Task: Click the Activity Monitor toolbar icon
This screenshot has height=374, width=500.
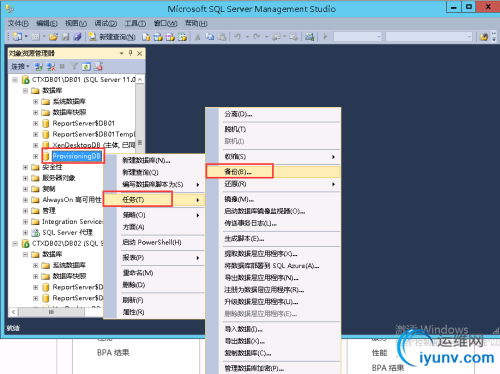Action: pos(309,37)
